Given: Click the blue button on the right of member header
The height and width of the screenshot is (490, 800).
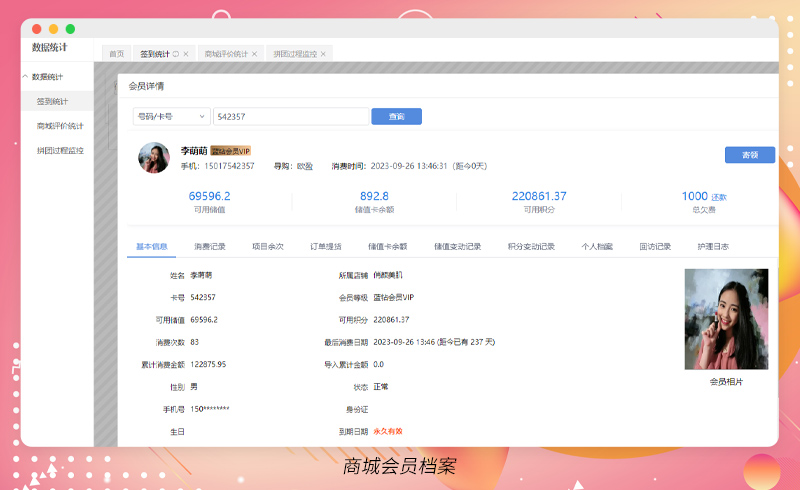Looking at the screenshot, I should (749, 155).
